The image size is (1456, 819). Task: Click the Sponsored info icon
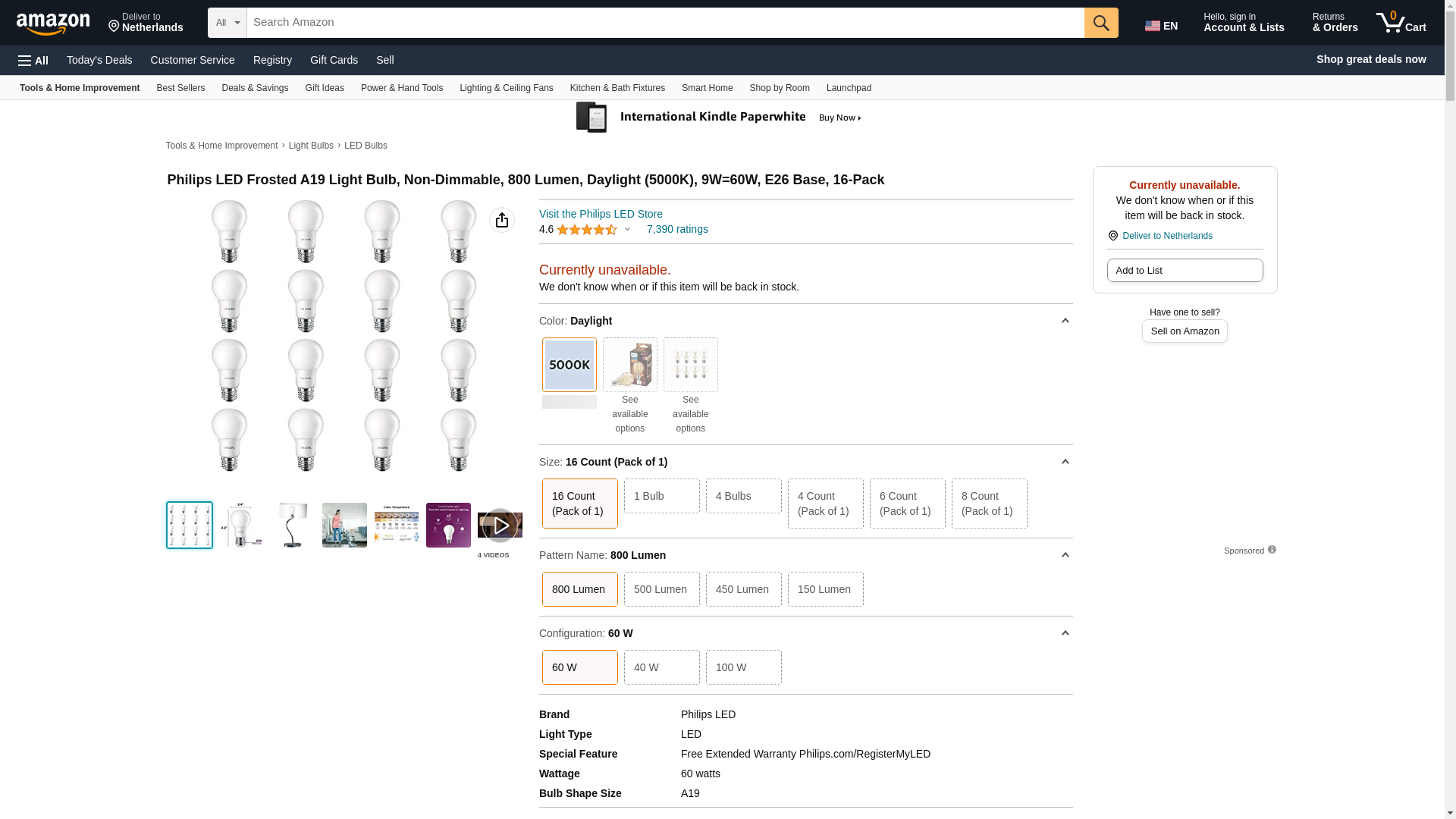[x=1272, y=550]
